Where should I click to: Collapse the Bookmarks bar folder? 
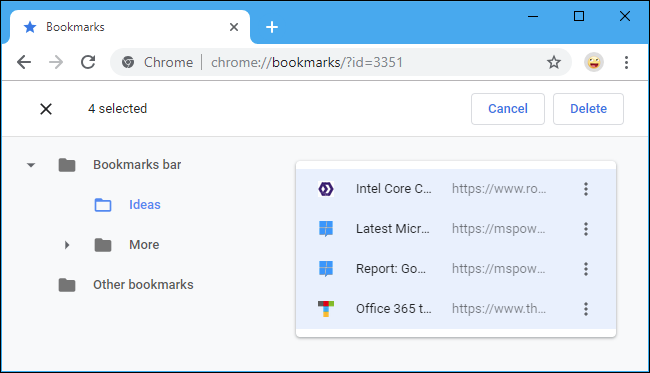click(x=31, y=165)
